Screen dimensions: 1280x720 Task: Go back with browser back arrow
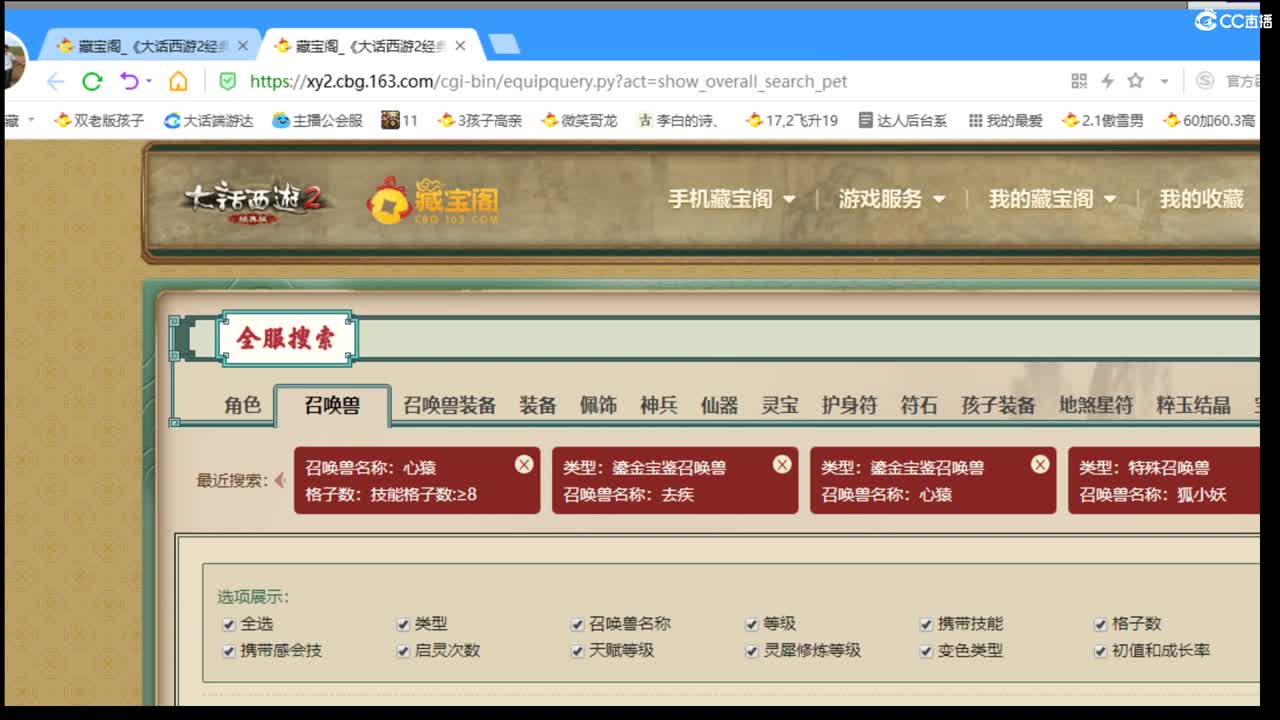tap(55, 81)
